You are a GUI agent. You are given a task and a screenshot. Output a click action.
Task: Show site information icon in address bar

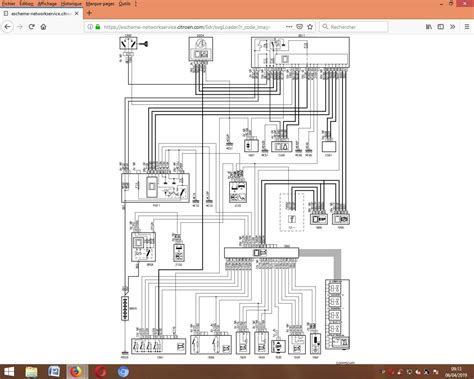[90, 27]
